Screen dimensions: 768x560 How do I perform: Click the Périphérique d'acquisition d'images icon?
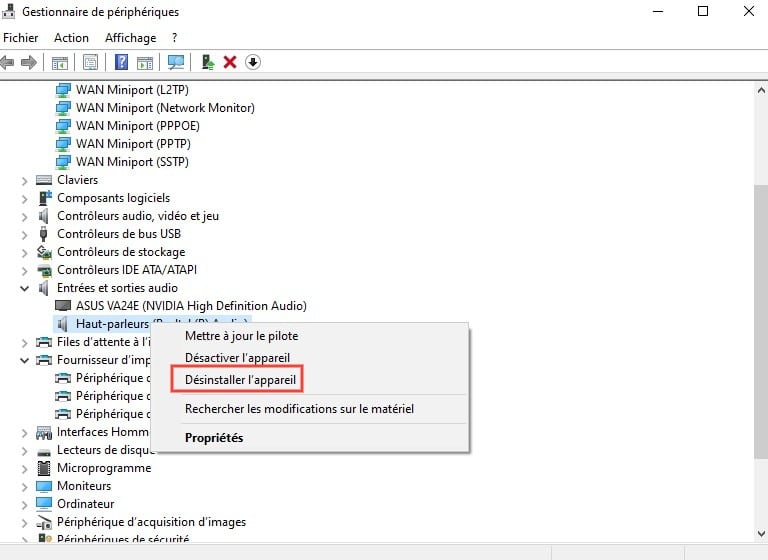pyautogui.click(x=44, y=523)
